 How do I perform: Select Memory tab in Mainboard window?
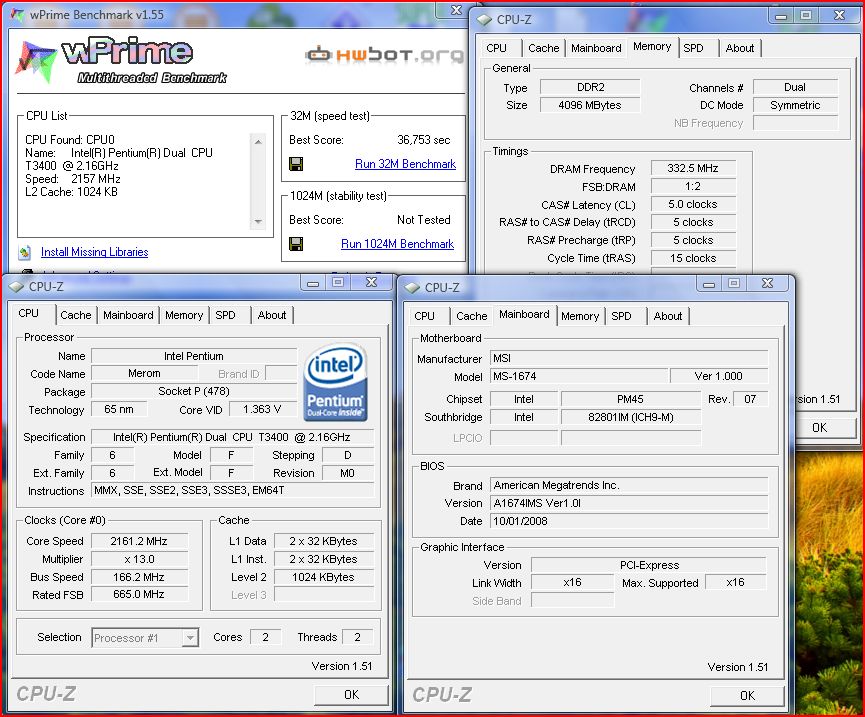click(580, 317)
